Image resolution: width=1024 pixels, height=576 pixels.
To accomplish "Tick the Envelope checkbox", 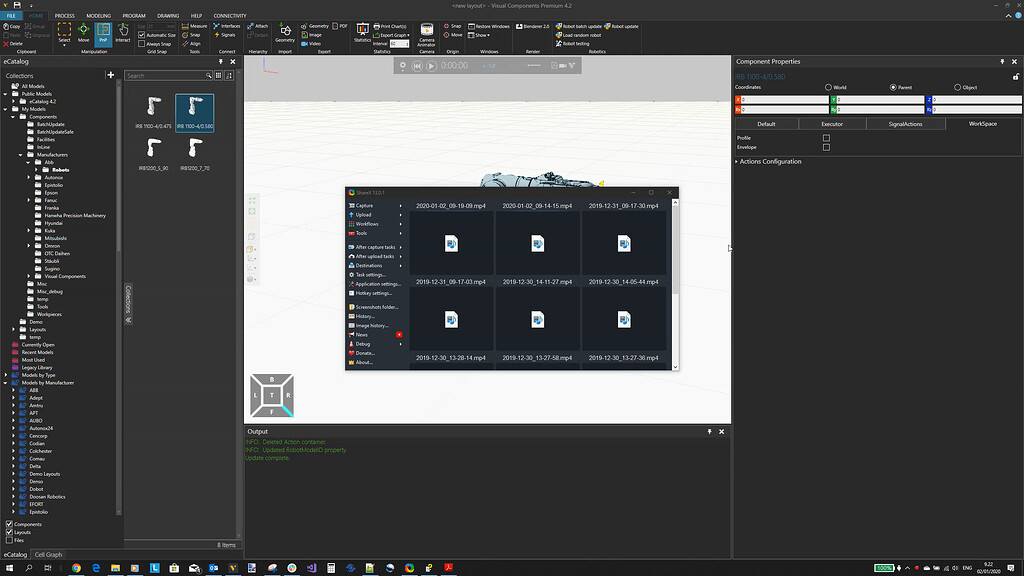I will (x=826, y=147).
